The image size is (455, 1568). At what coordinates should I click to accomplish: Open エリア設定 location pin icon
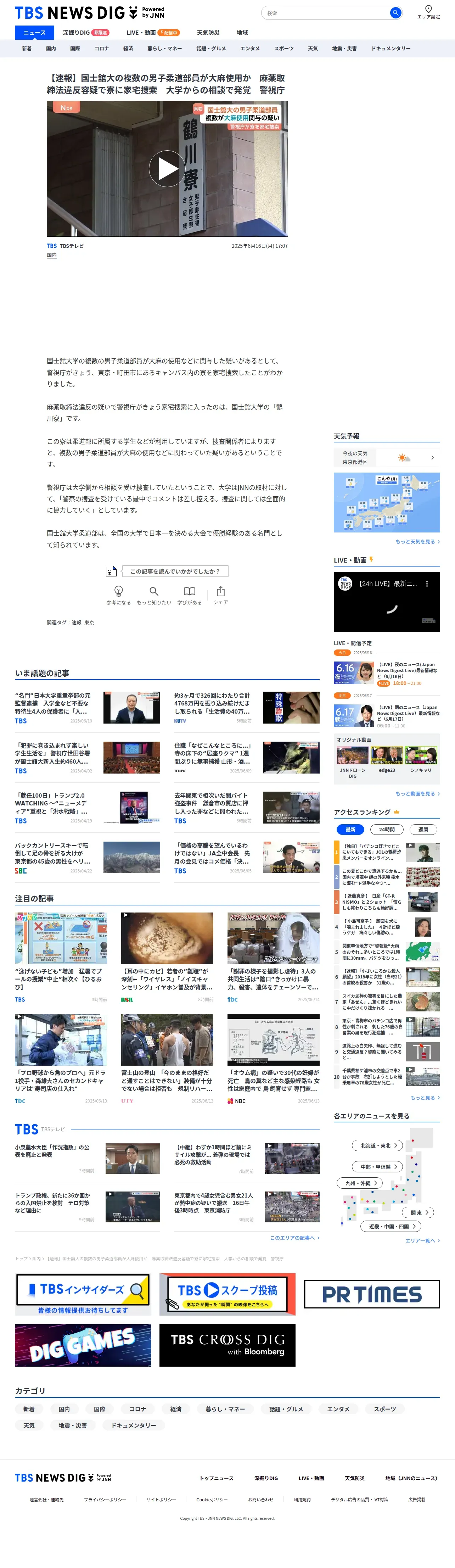click(x=428, y=9)
